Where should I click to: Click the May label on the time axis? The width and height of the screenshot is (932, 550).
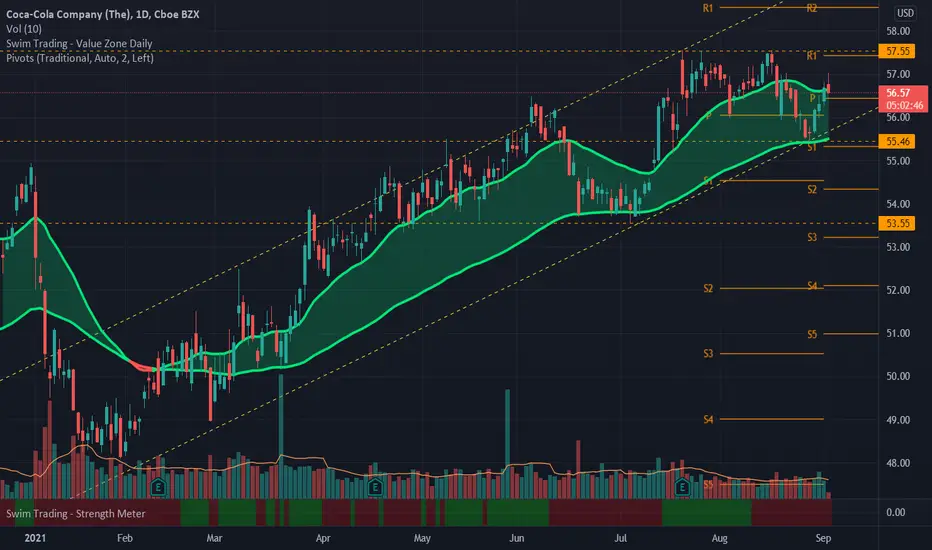point(422,538)
